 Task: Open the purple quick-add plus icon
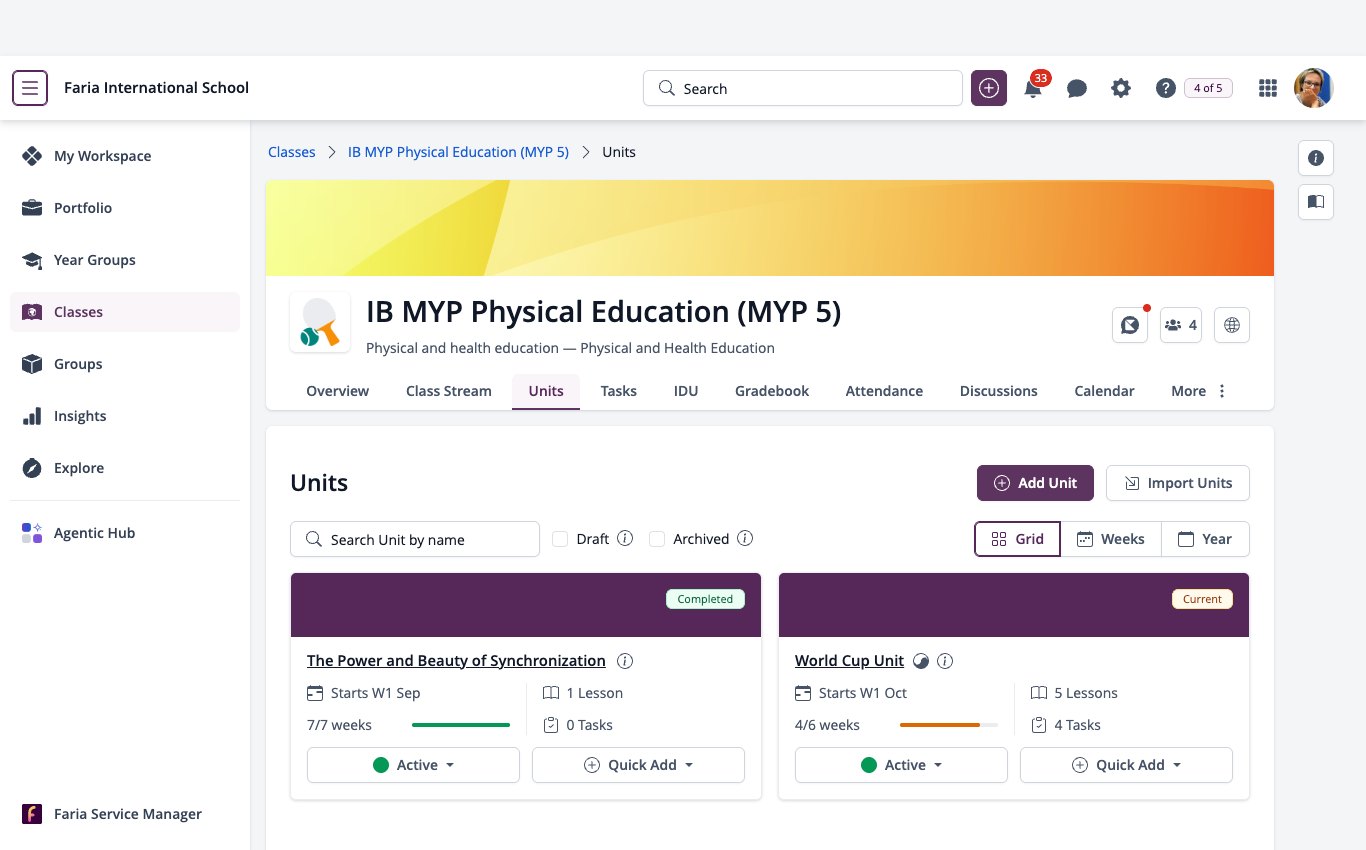(989, 88)
